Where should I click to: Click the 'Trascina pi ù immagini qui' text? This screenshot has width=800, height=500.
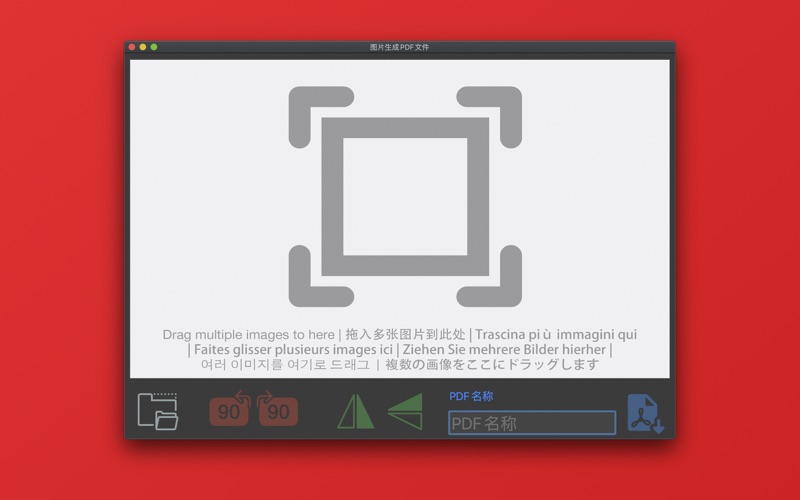tap(556, 335)
